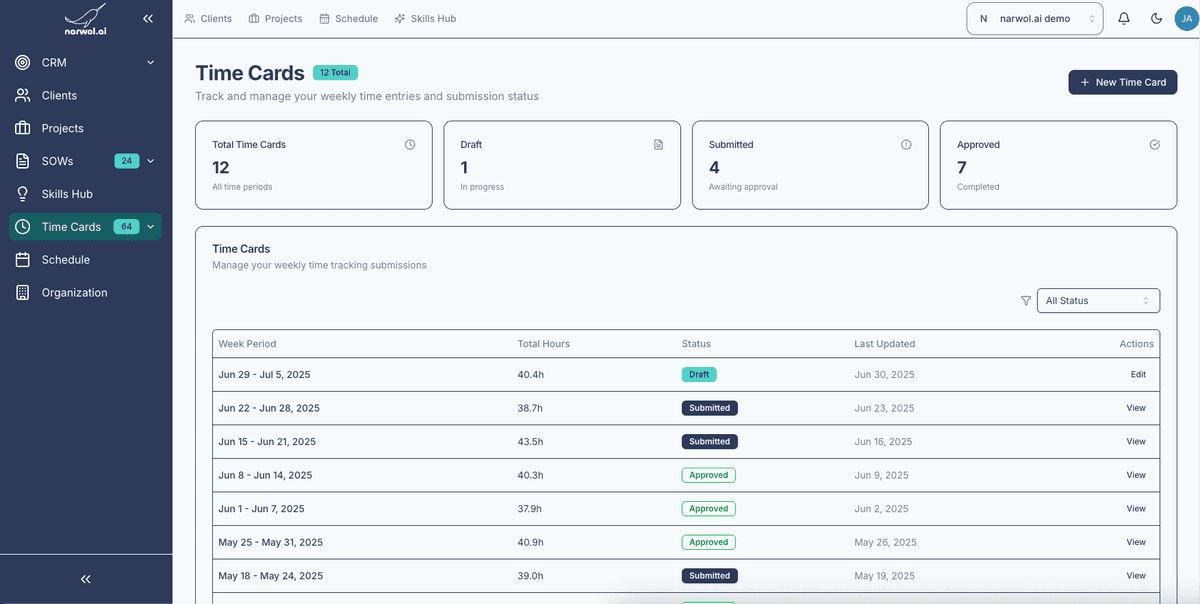The width and height of the screenshot is (1200, 604).
Task: Click the Submitted status badge for Jun 22
Action: pyautogui.click(x=709, y=408)
